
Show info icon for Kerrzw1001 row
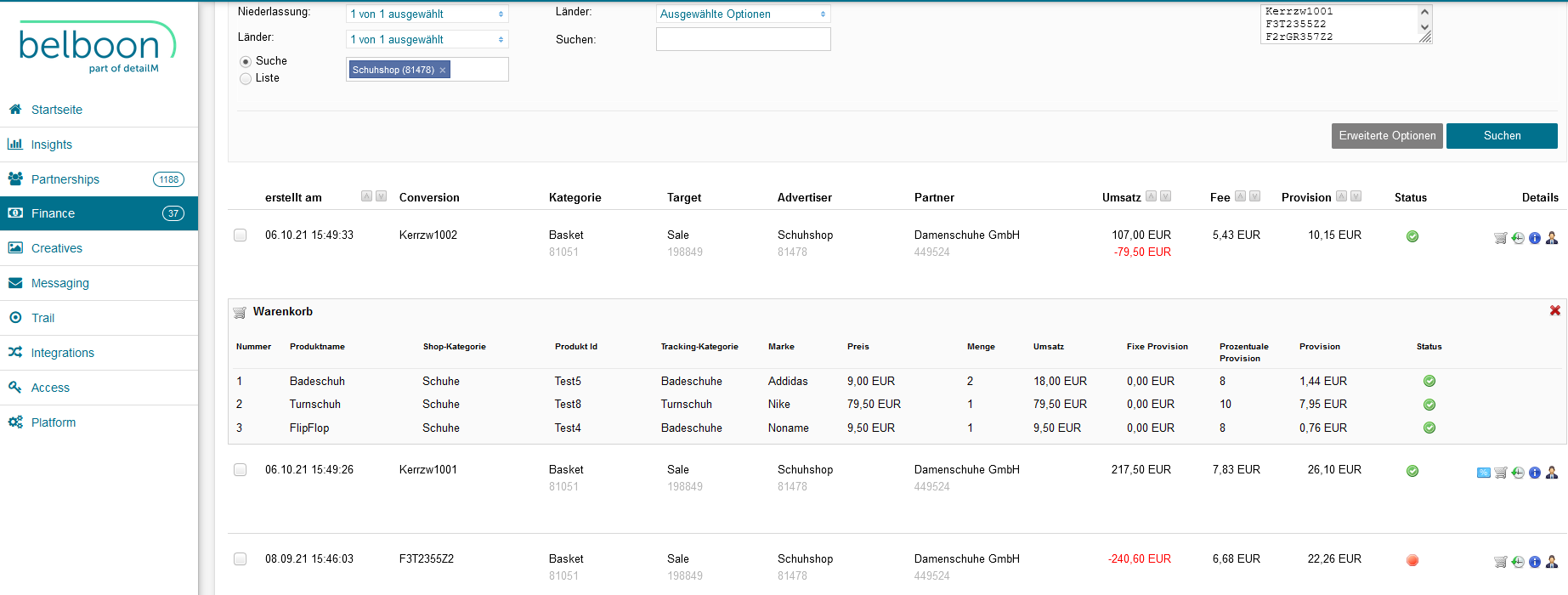1535,473
